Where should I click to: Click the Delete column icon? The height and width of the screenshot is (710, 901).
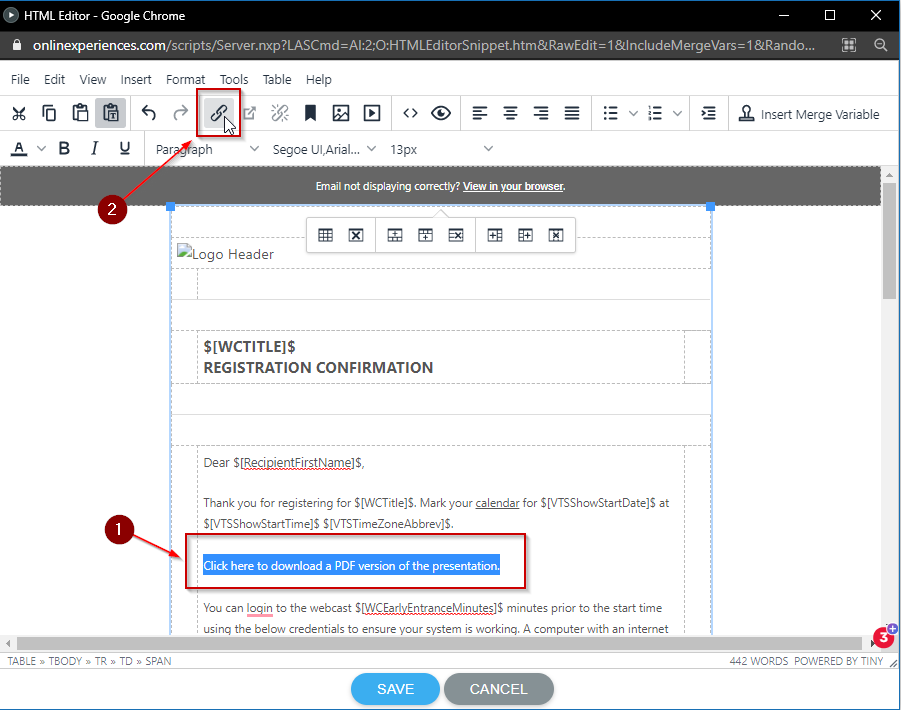coord(556,235)
